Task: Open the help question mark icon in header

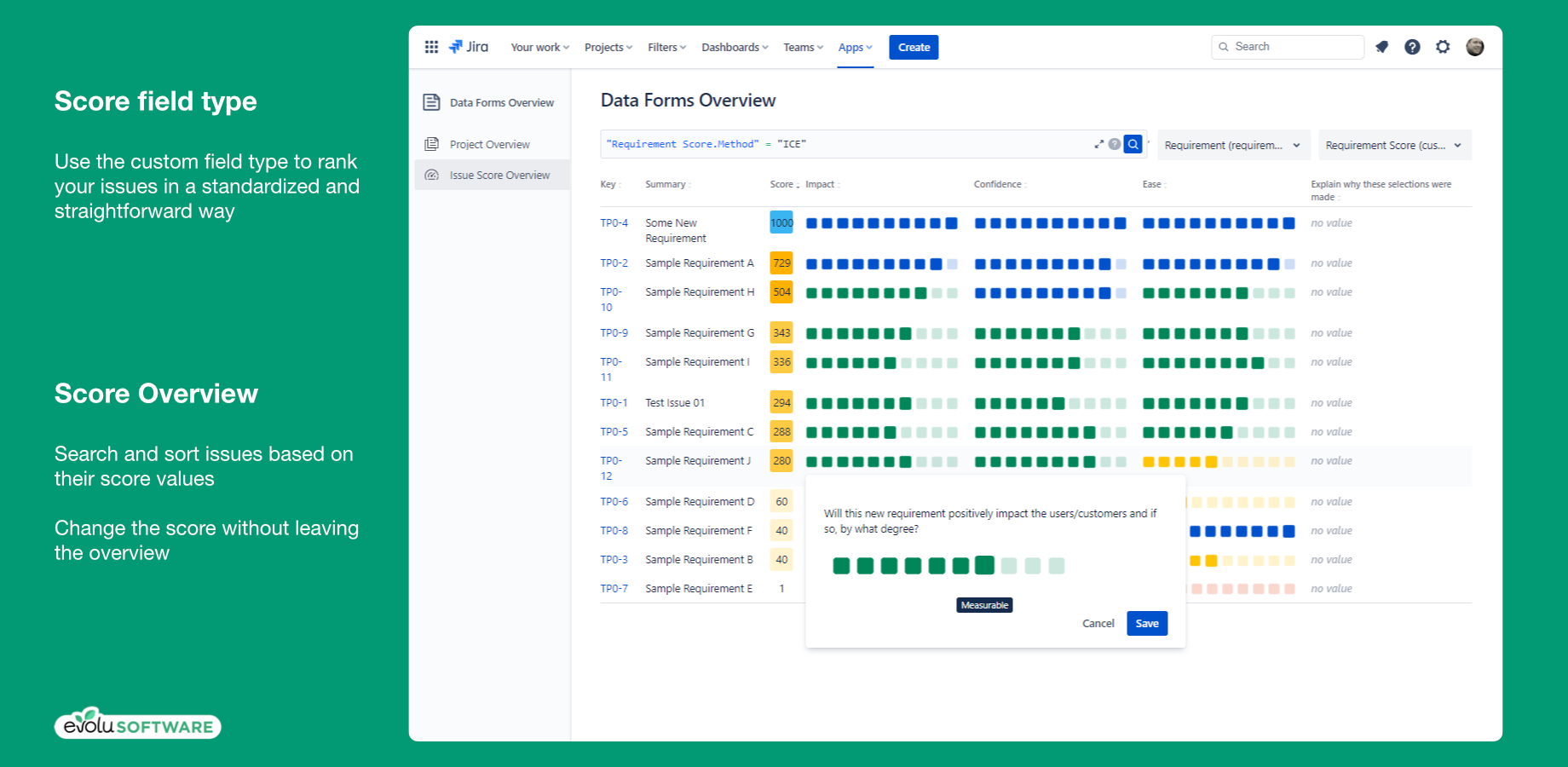Action: pos(1412,47)
